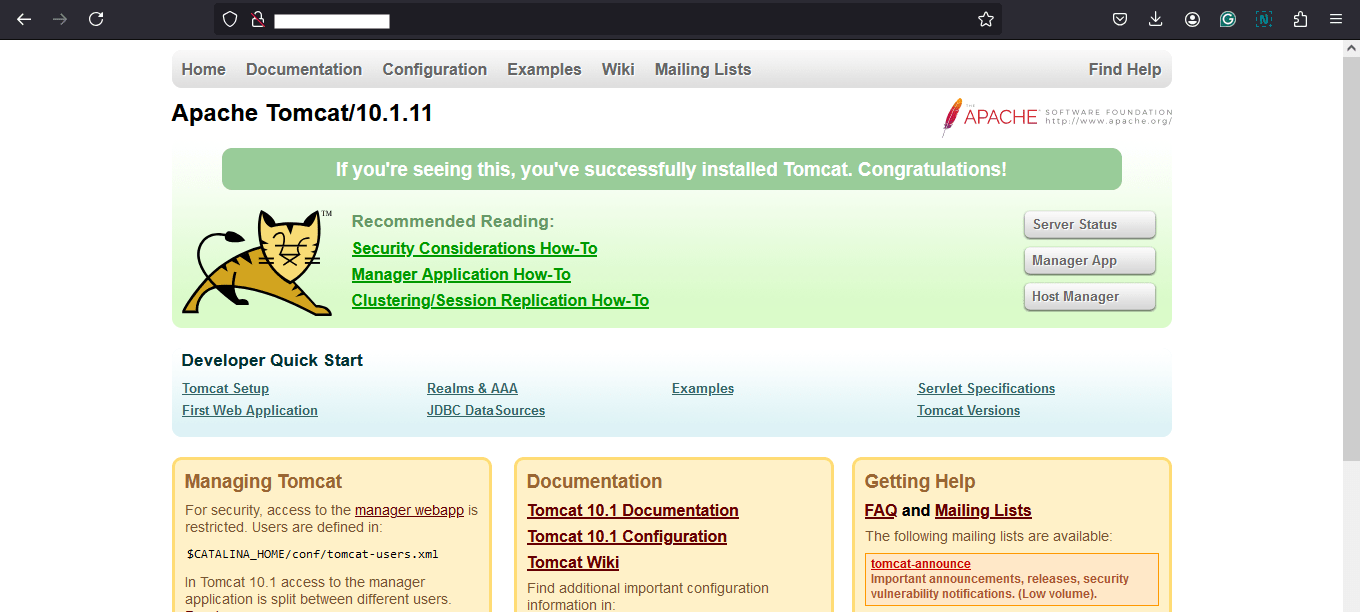Image resolution: width=1360 pixels, height=612 pixels.
Task: Click the Apache Software Foundation logo
Action: (x=1057, y=117)
